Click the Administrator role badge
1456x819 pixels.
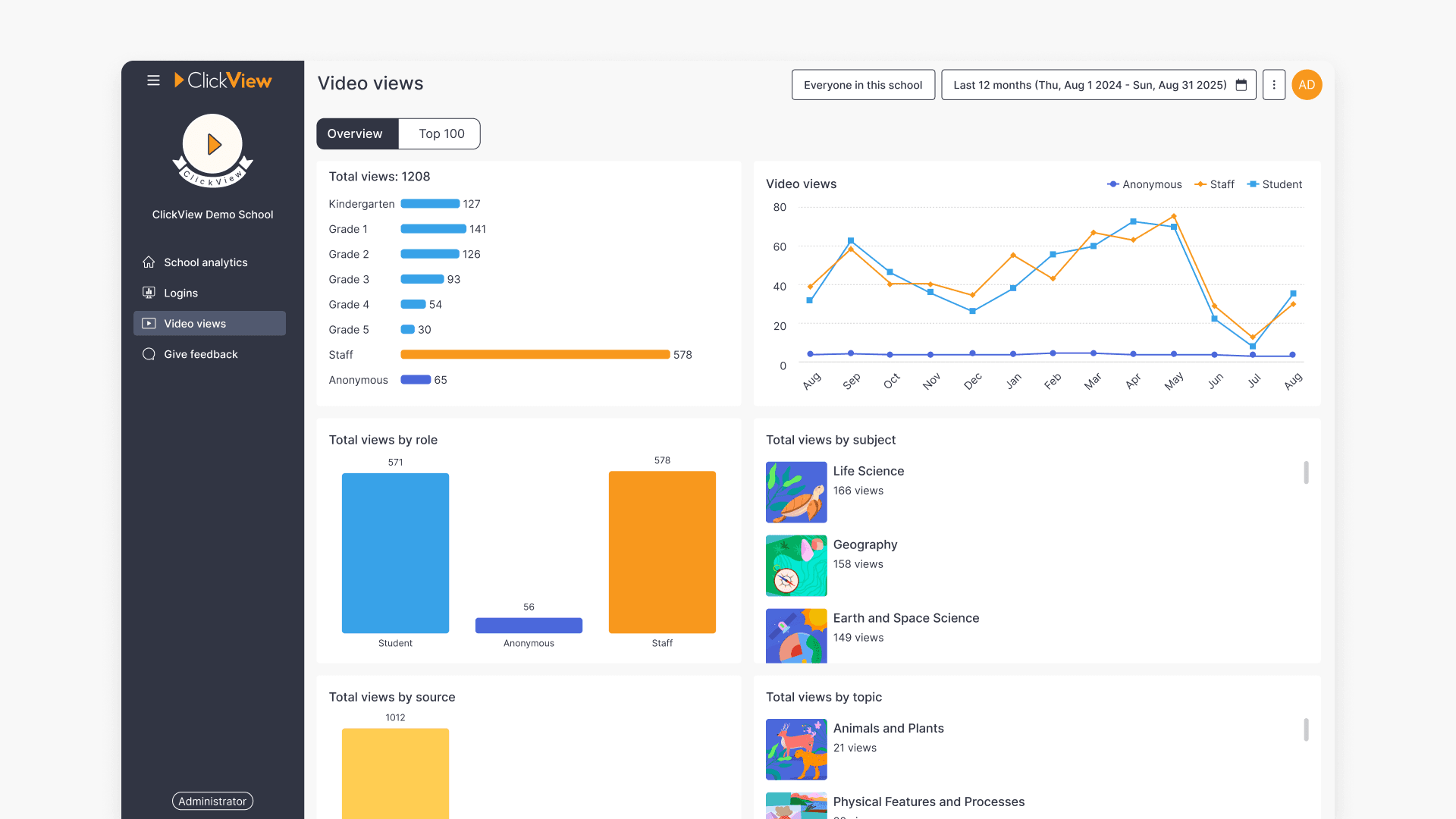(212, 801)
